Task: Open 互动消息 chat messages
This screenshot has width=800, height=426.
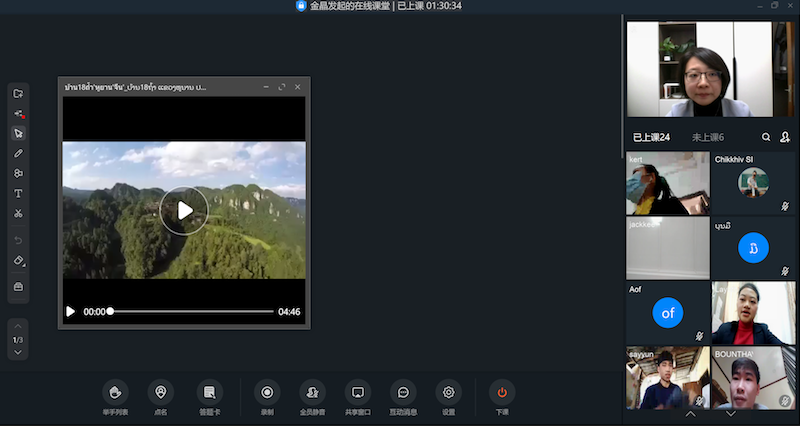Action: point(404,397)
